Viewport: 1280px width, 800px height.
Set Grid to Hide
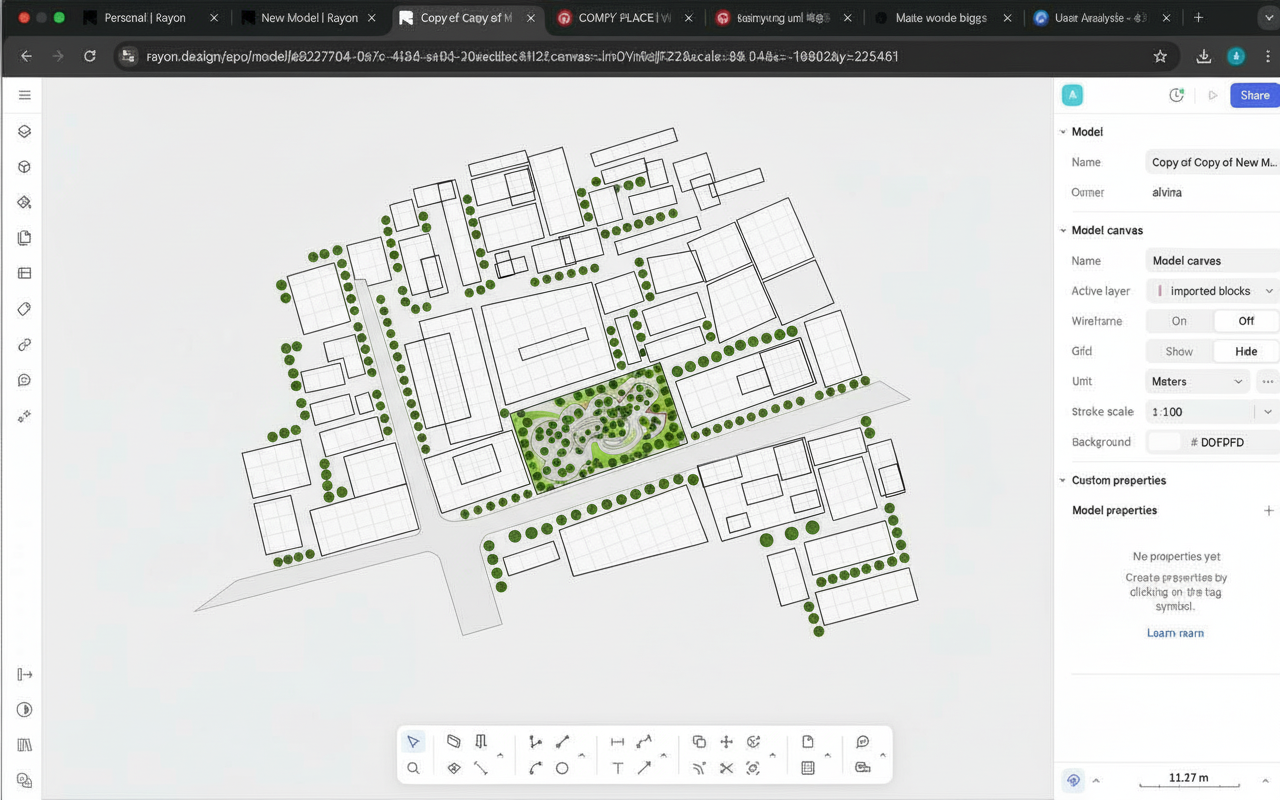tap(1246, 351)
